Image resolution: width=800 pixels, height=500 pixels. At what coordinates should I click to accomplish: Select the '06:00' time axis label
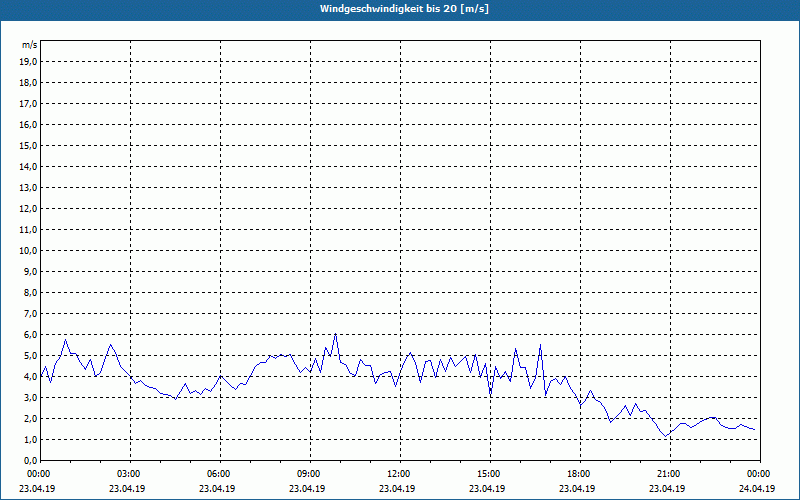click(217, 474)
